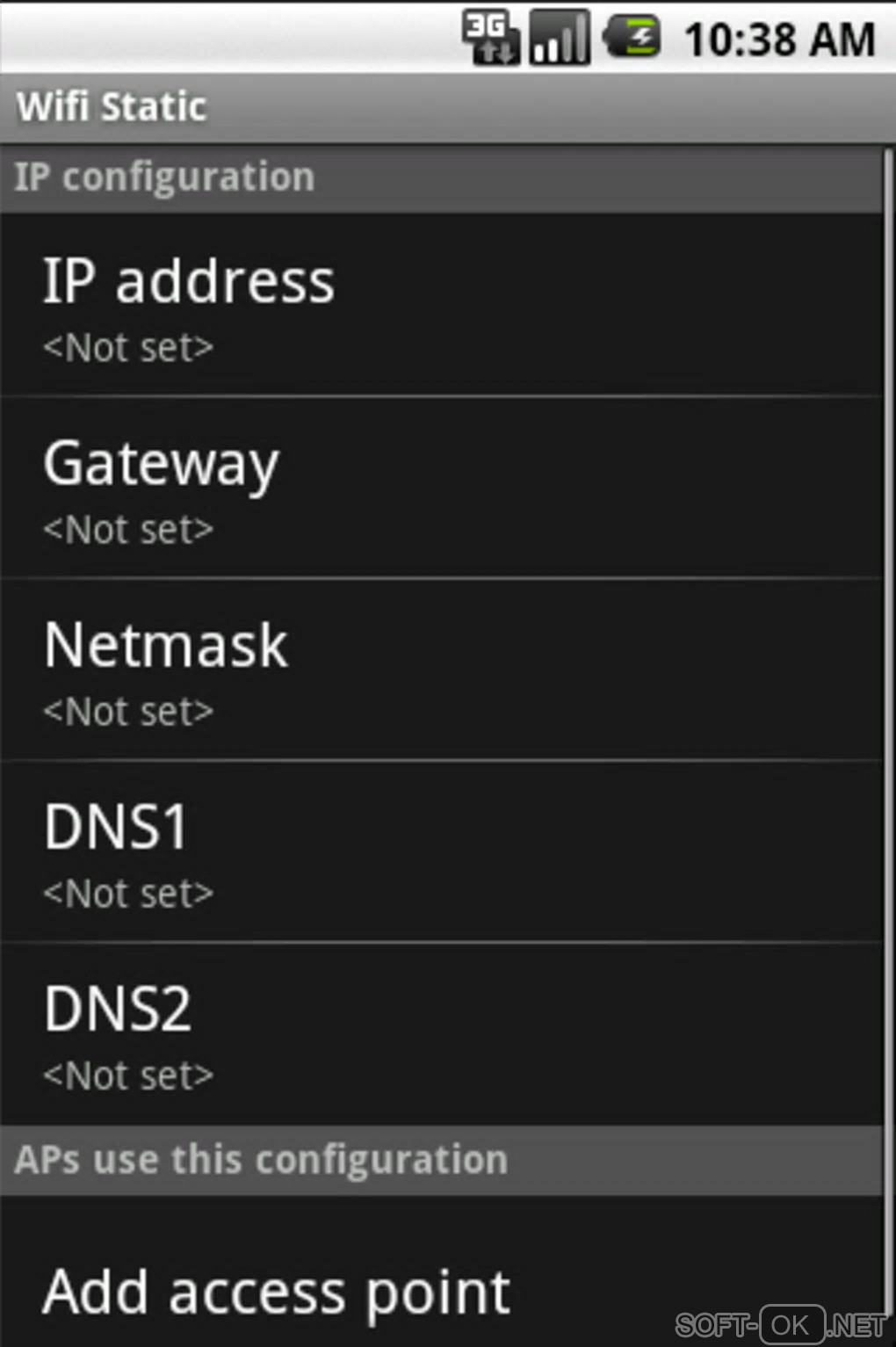Choose Add access point
The height and width of the screenshot is (1347, 896).
(277, 1292)
